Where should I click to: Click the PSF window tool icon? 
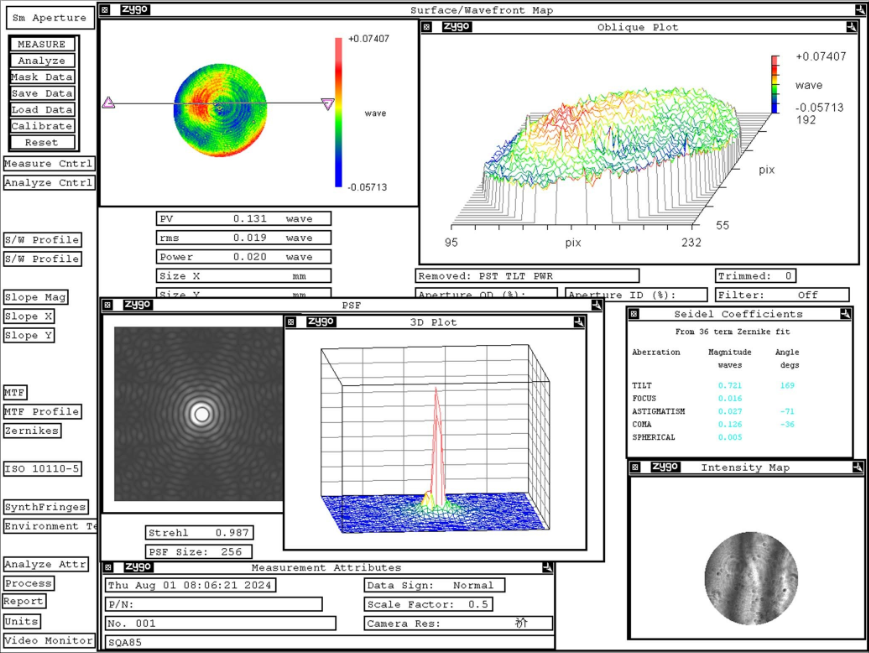[x=596, y=305]
